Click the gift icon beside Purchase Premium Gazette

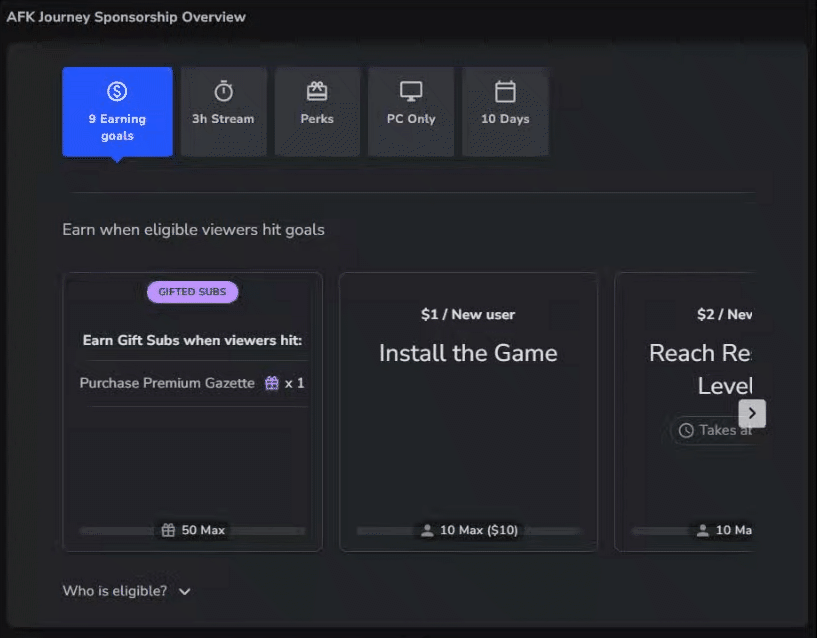[271, 383]
